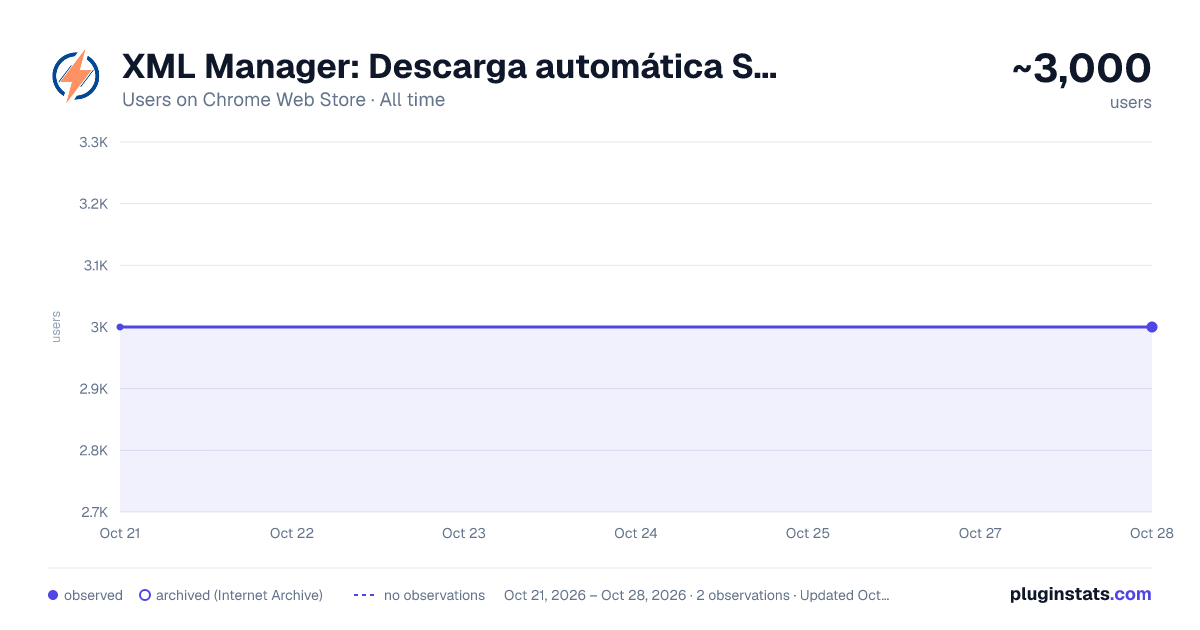The height and width of the screenshot is (630, 1200).
Task: Select the Oct 21 data point on chart
Action: [x=120, y=327]
